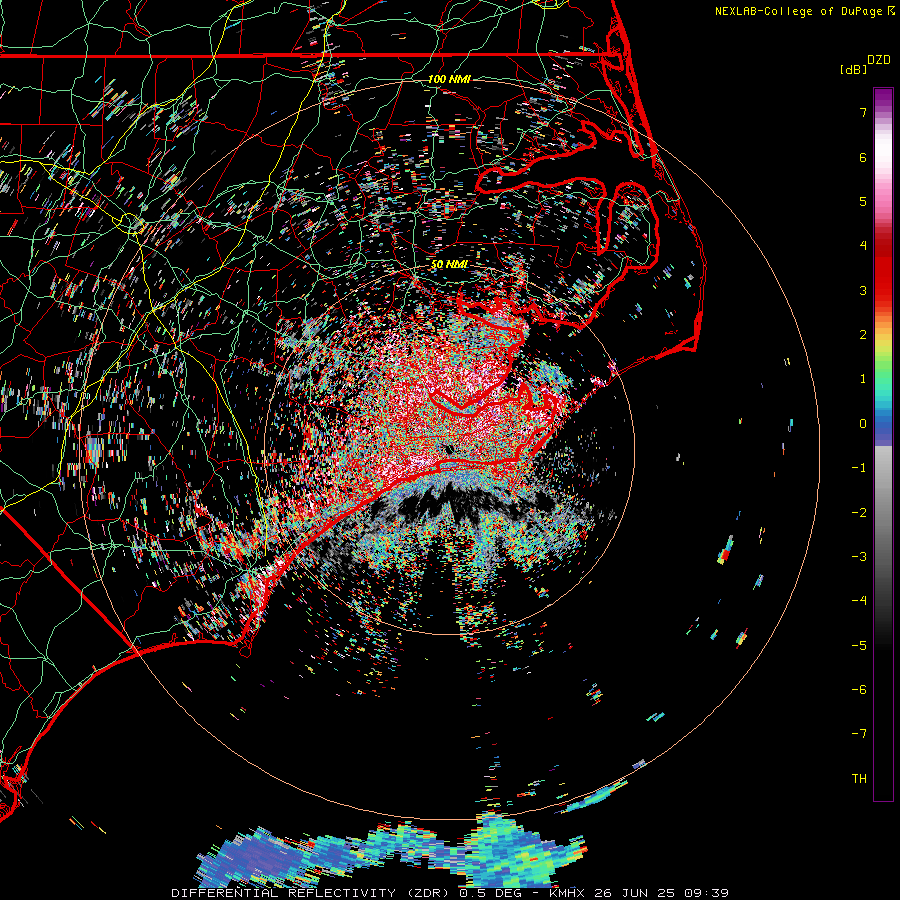Click the "NEXLAB-College of DuPage" credit text
900x900 pixels.
(x=798, y=11)
